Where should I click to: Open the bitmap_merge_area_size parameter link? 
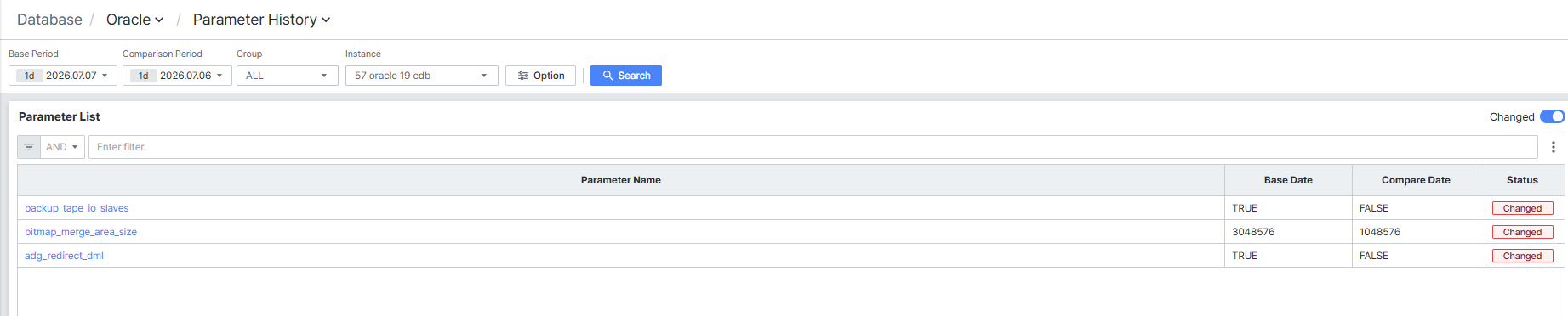pos(81,232)
